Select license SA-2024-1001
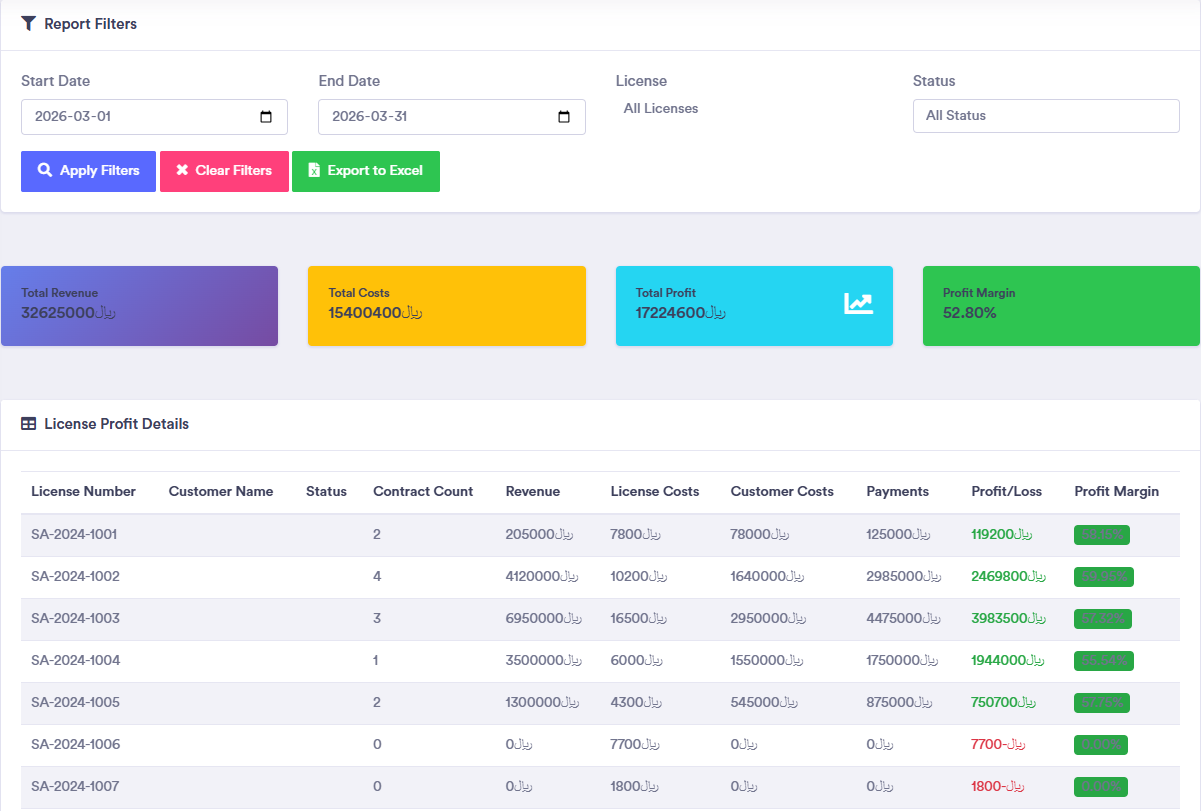This screenshot has width=1201, height=811. coord(74,535)
